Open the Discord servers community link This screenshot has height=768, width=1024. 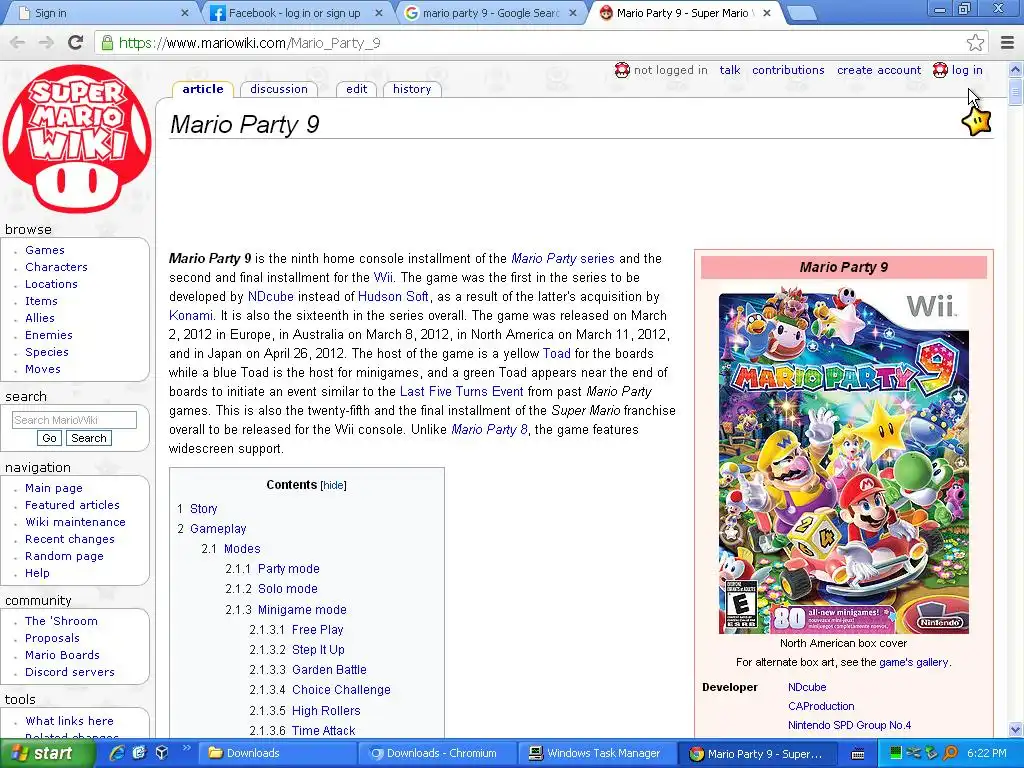[x=69, y=672]
